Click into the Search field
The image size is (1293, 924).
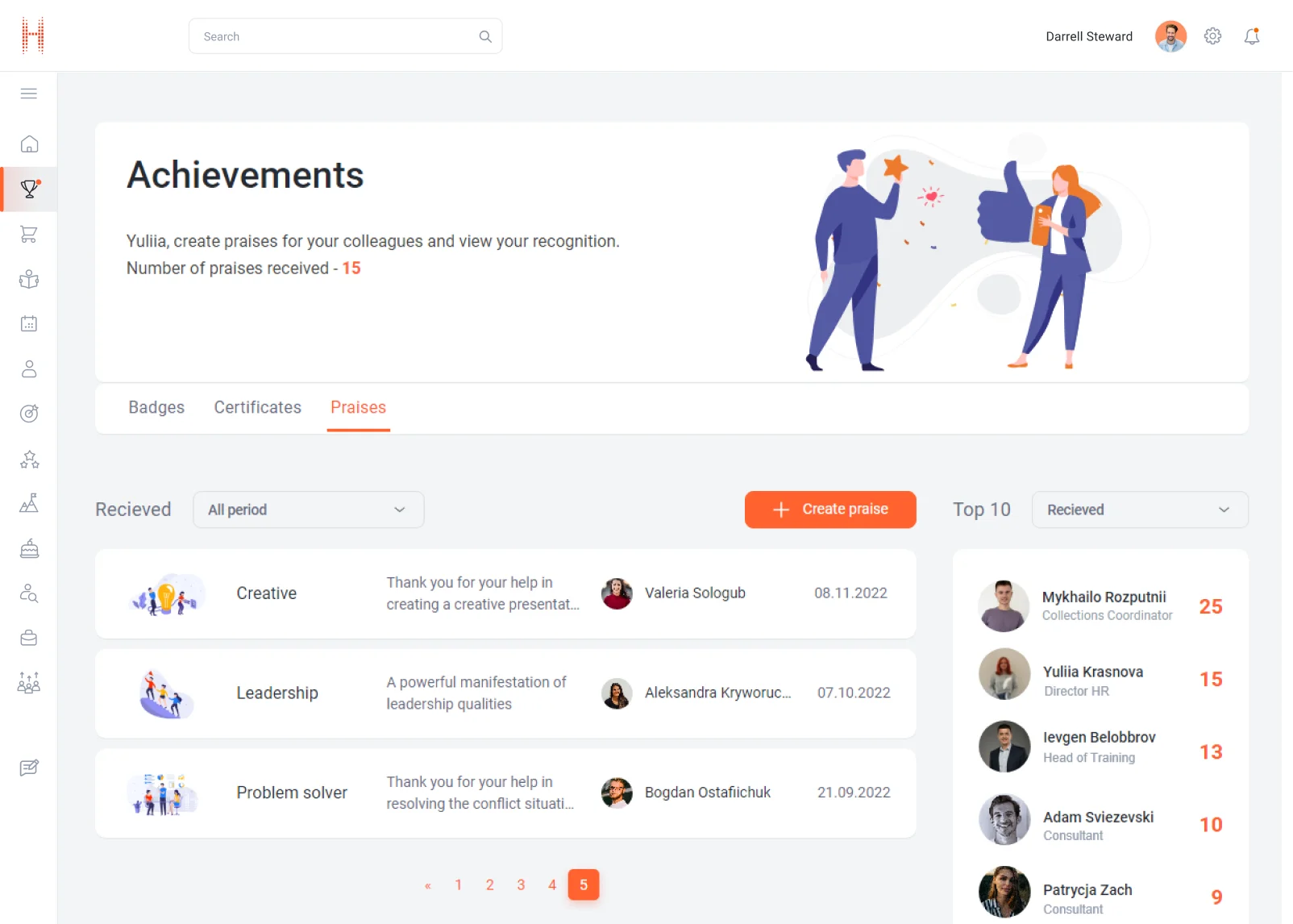click(x=339, y=36)
